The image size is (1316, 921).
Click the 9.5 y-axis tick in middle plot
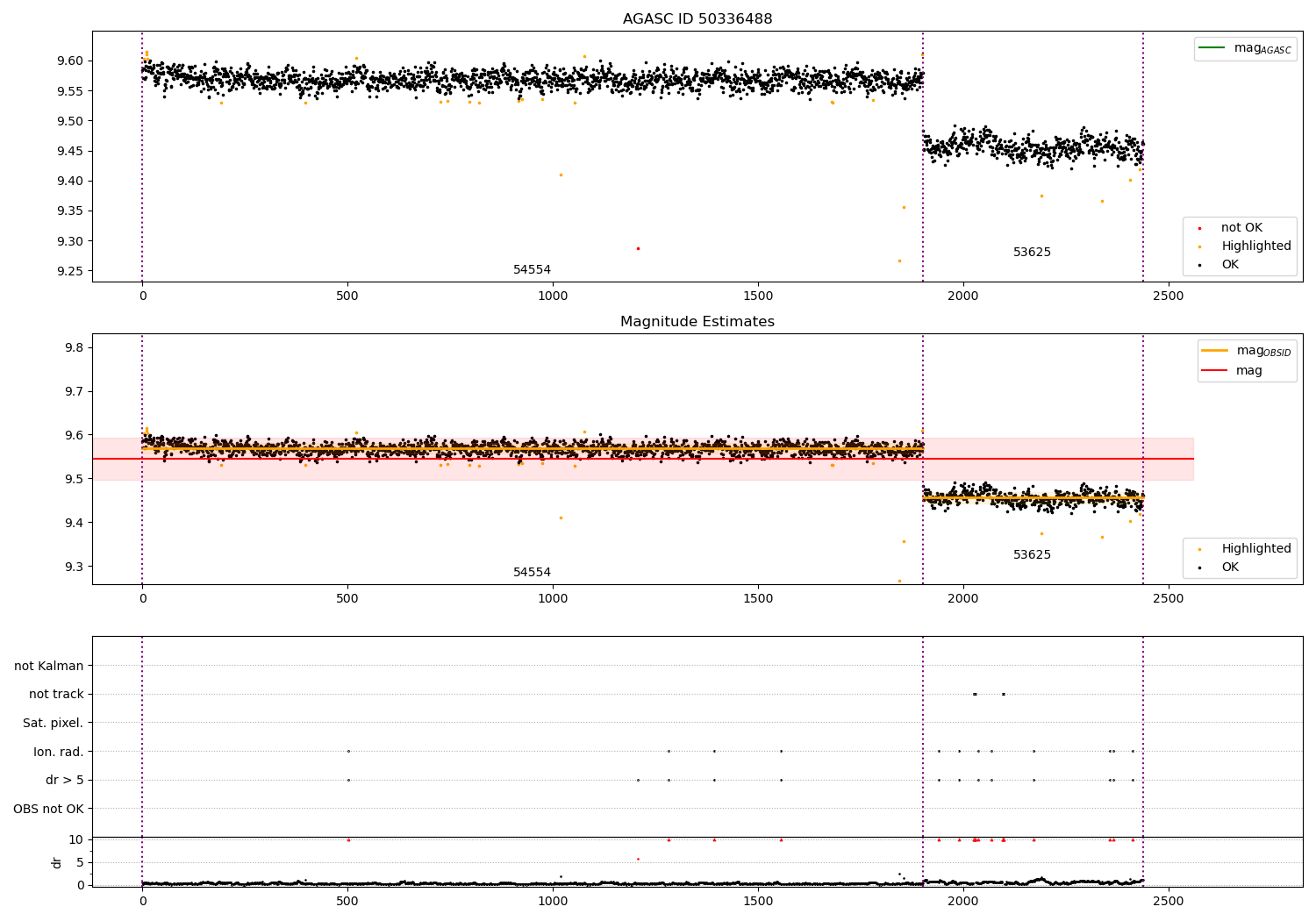pyautogui.click(x=74, y=480)
